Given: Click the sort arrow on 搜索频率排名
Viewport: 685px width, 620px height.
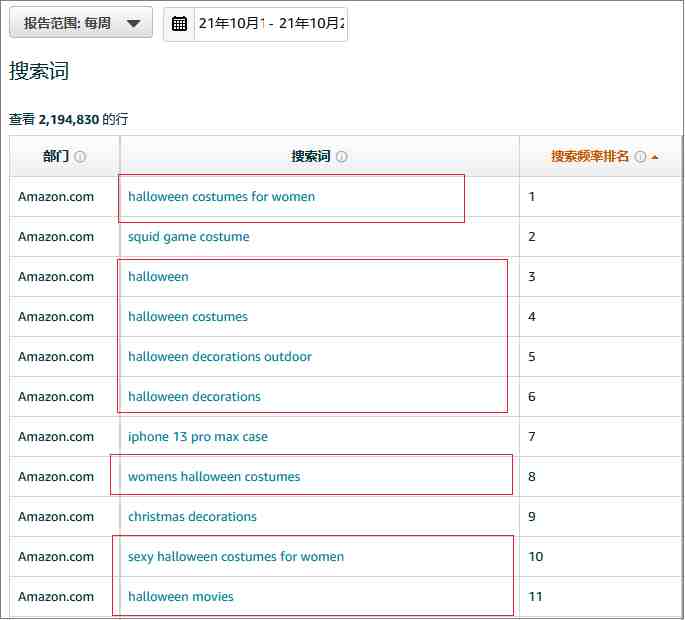Looking at the screenshot, I should 654,157.
